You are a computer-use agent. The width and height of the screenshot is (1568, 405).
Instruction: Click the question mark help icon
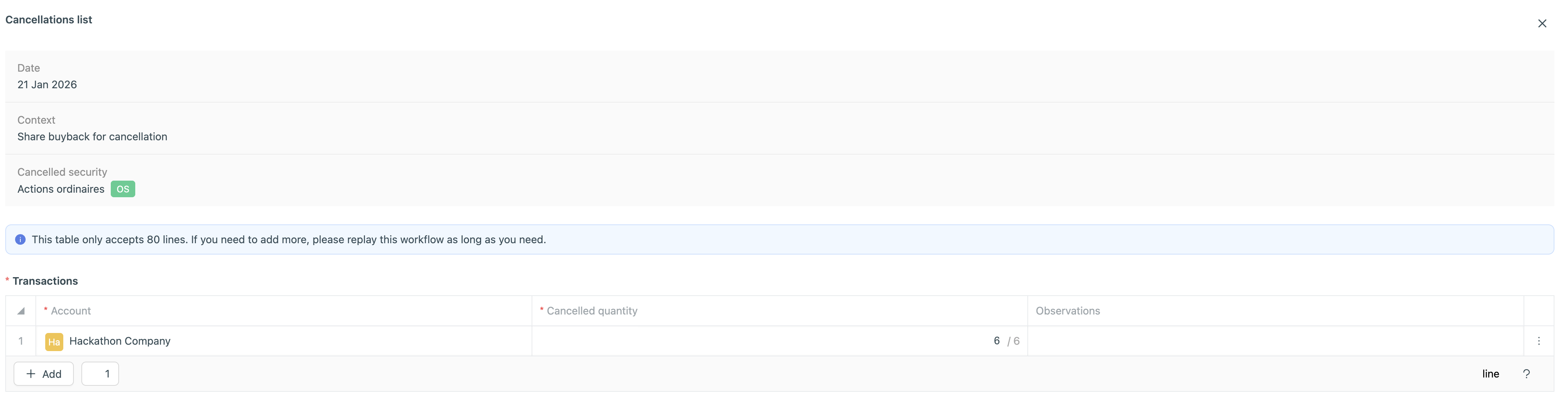[1525, 374]
